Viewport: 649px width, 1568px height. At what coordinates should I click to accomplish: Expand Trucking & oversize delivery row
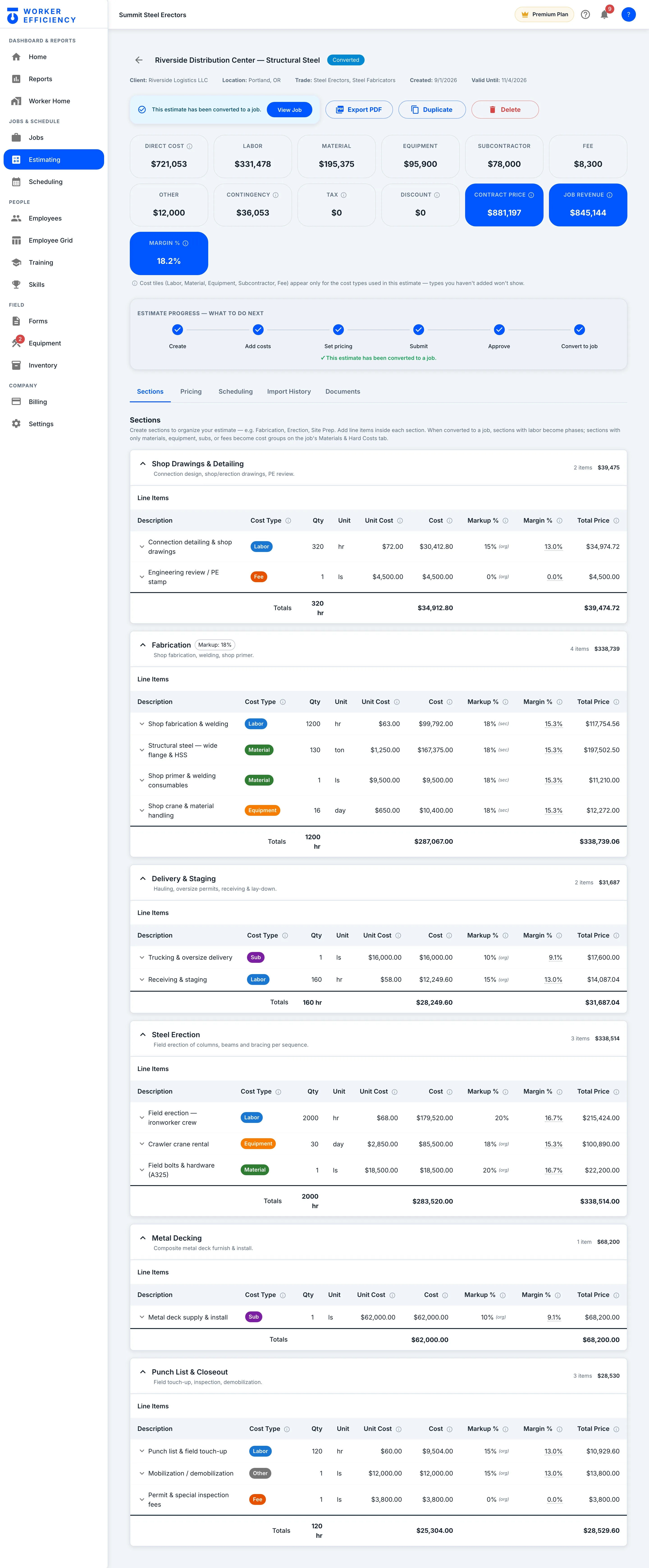pos(142,957)
